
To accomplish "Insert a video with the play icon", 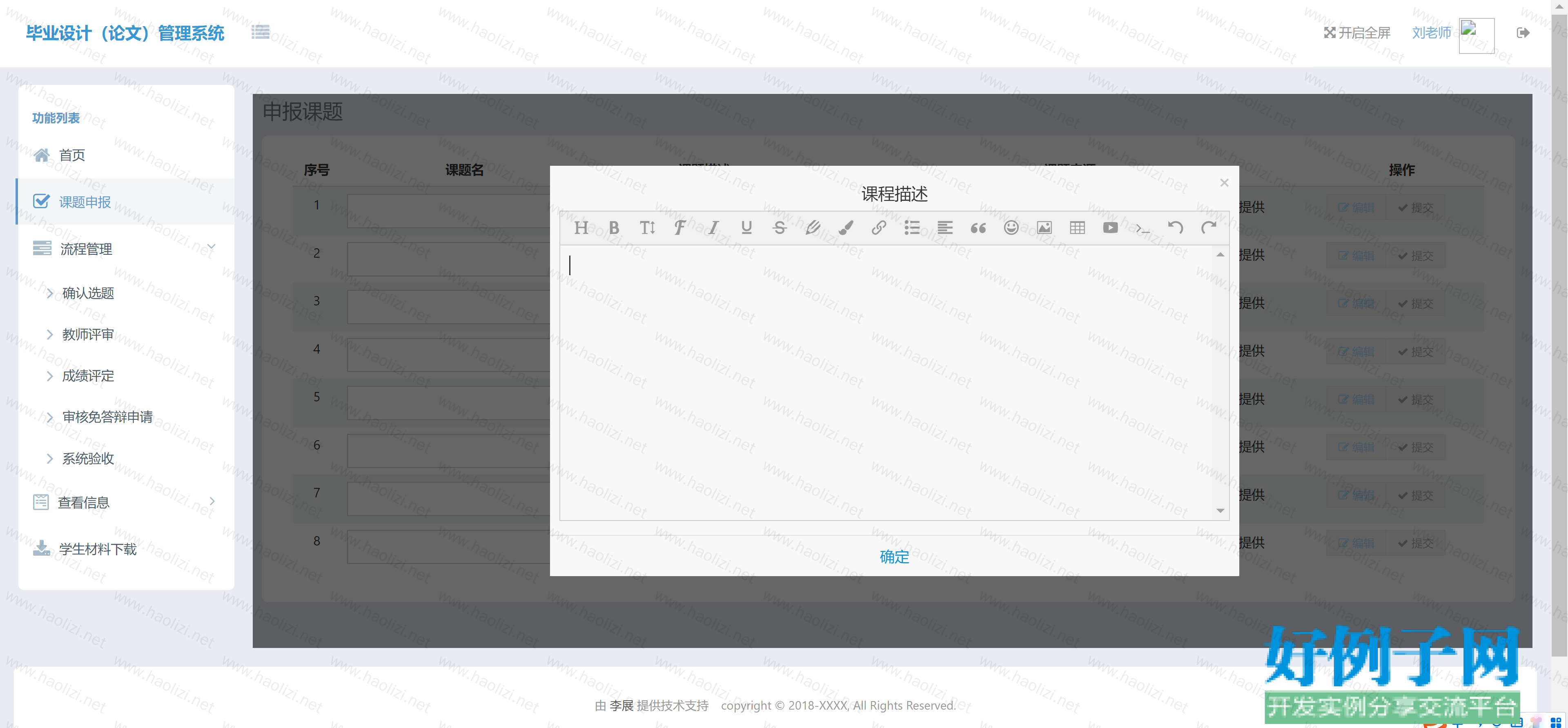I will [x=1110, y=228].
